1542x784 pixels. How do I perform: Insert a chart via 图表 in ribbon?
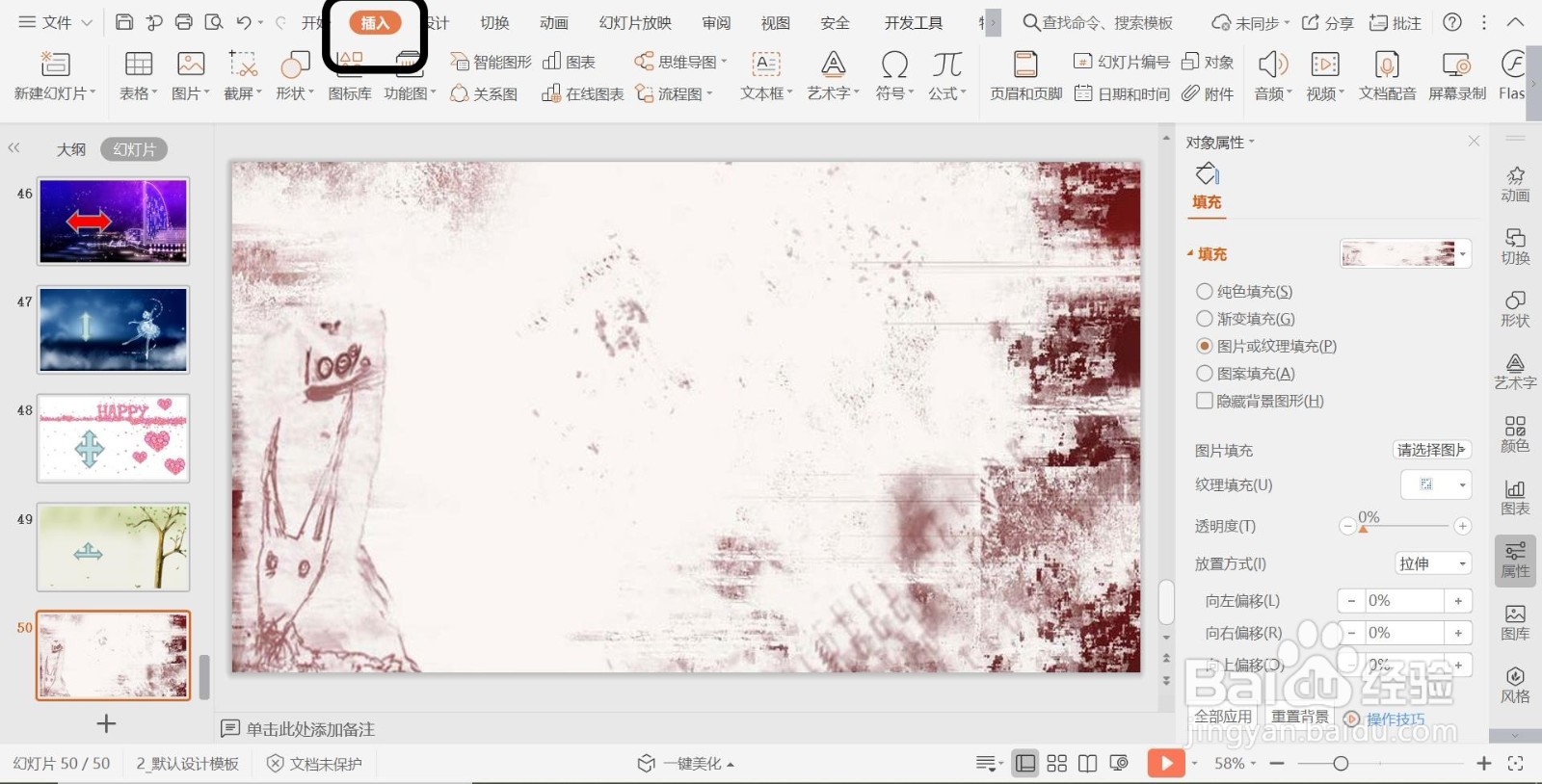569,62
